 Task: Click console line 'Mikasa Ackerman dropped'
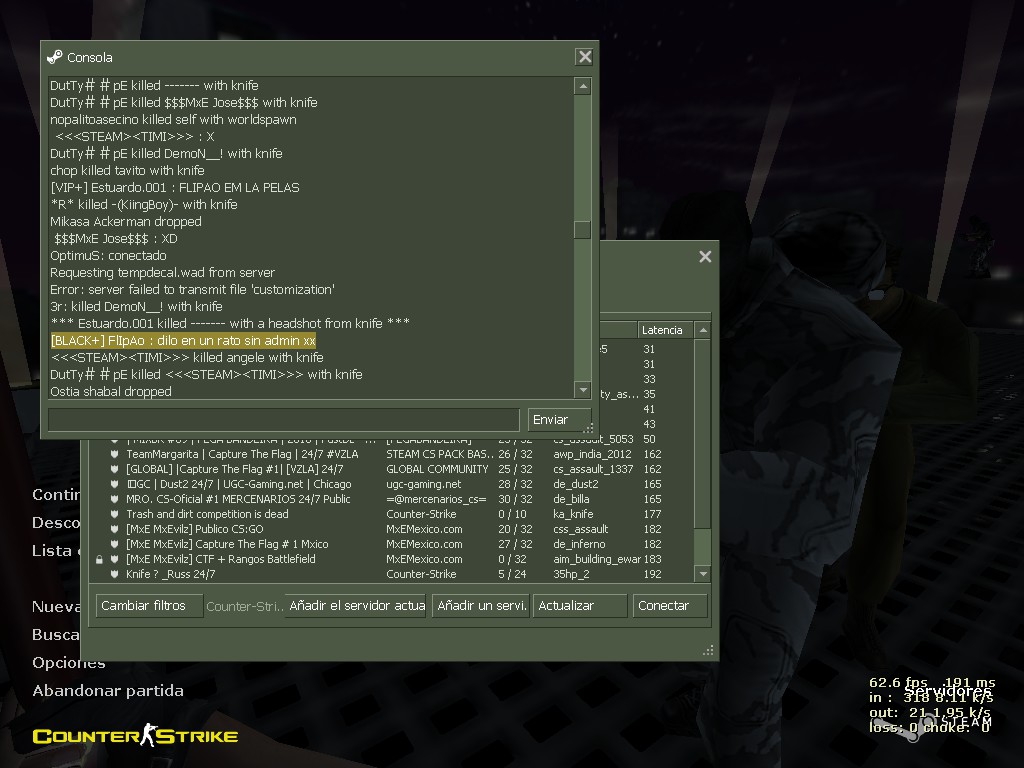point(125,221)
